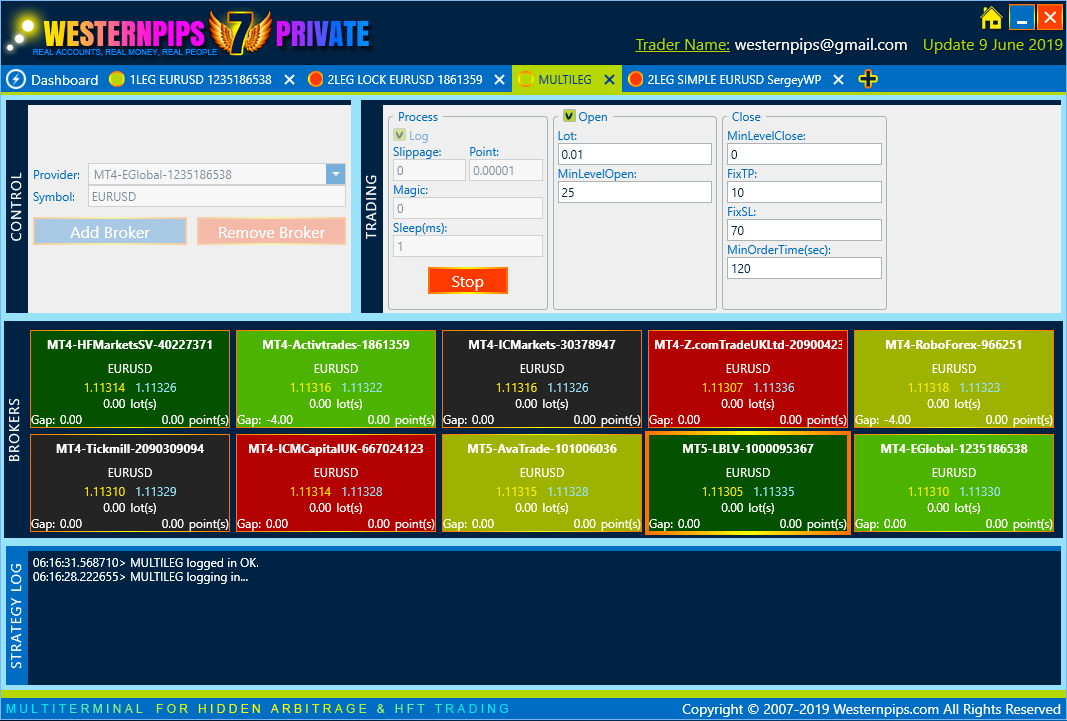Viewport: 1067px width, 721px height.
Task: Click the Slippage input field
Action: [x=429, y=170]
